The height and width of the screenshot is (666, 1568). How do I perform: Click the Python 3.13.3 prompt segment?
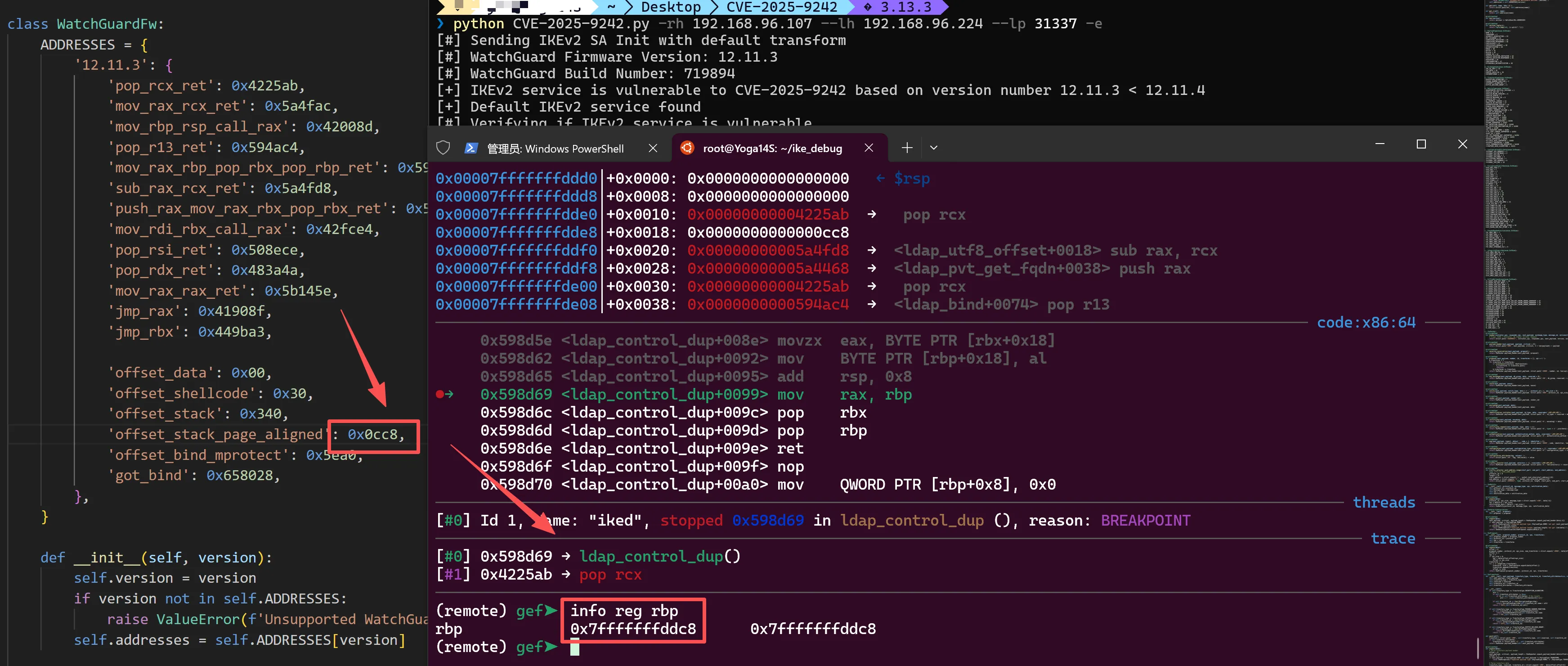(x=905, y=7)
